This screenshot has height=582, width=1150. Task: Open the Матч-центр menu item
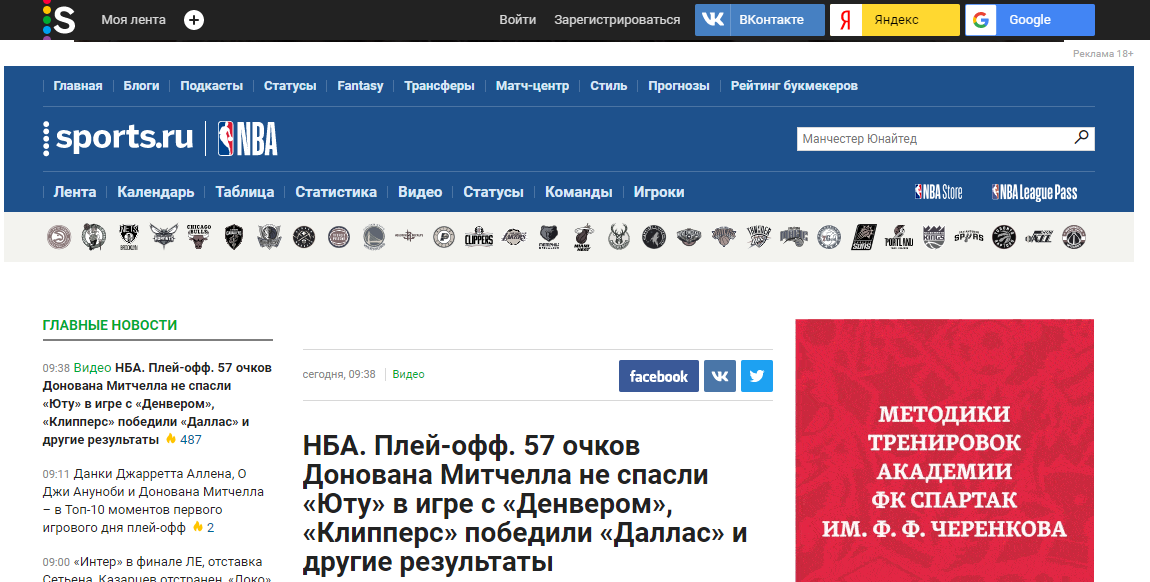pyautogui.click(x=532, y=86)
